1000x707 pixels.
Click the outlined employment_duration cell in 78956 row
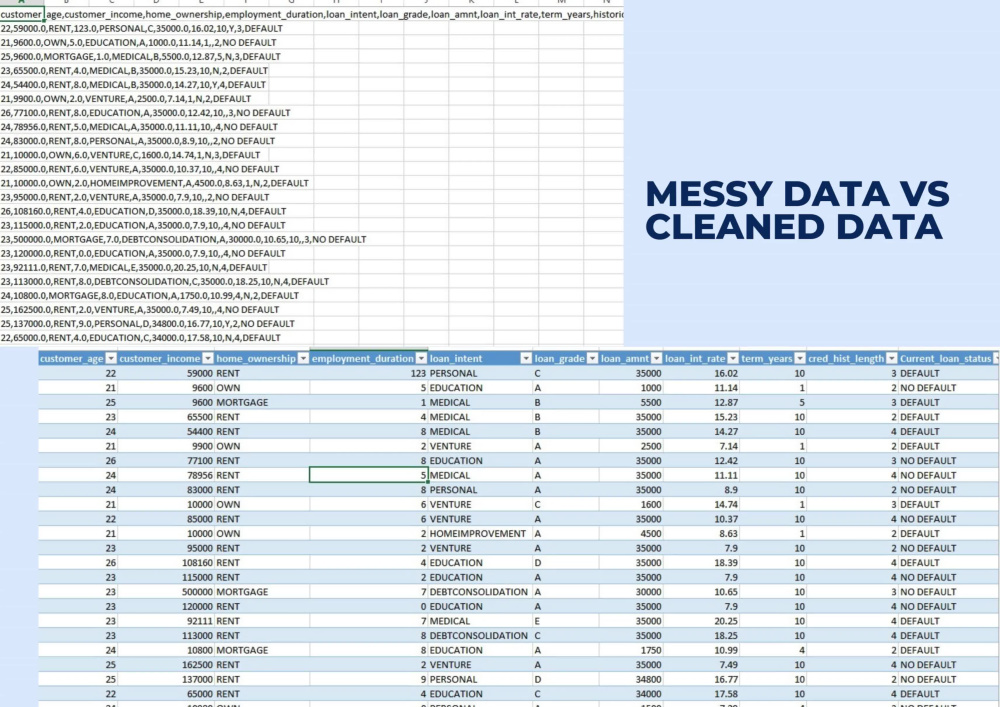tap(369, 475)
